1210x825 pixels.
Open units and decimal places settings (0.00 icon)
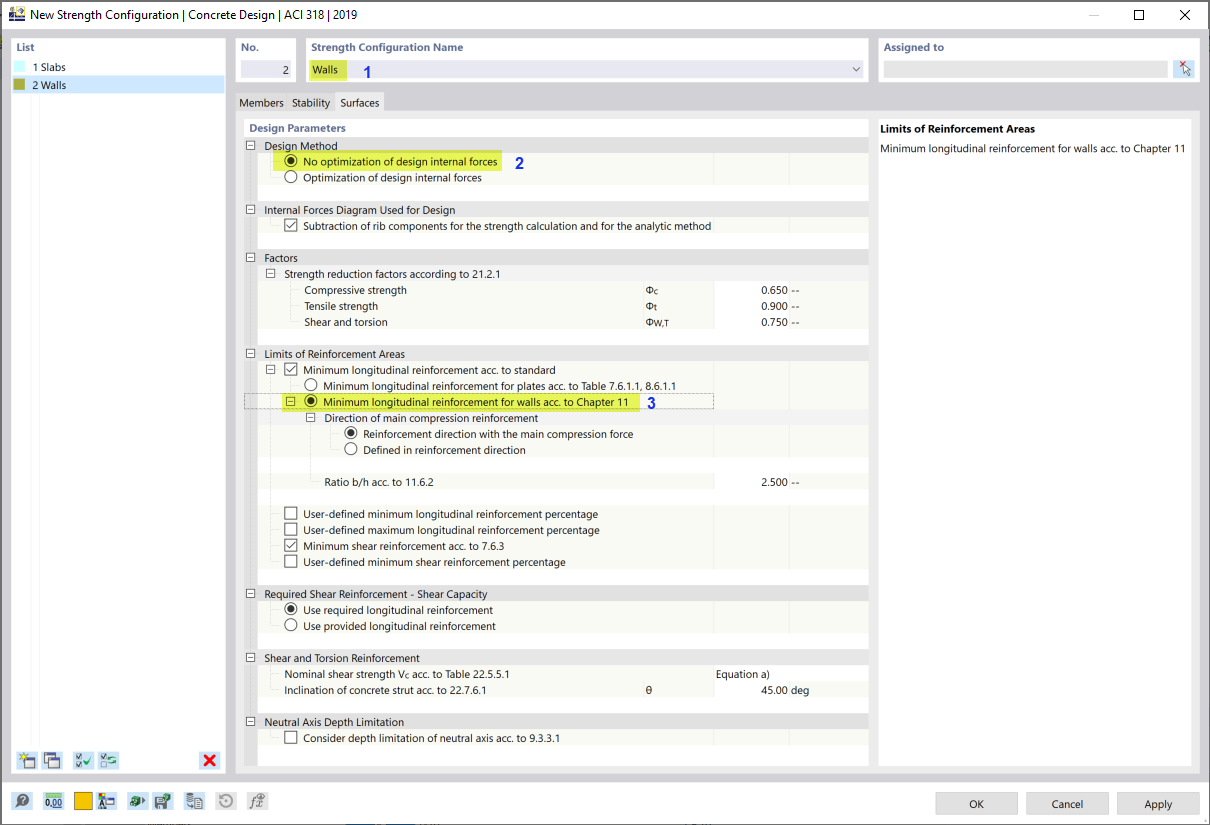point(53,801)
